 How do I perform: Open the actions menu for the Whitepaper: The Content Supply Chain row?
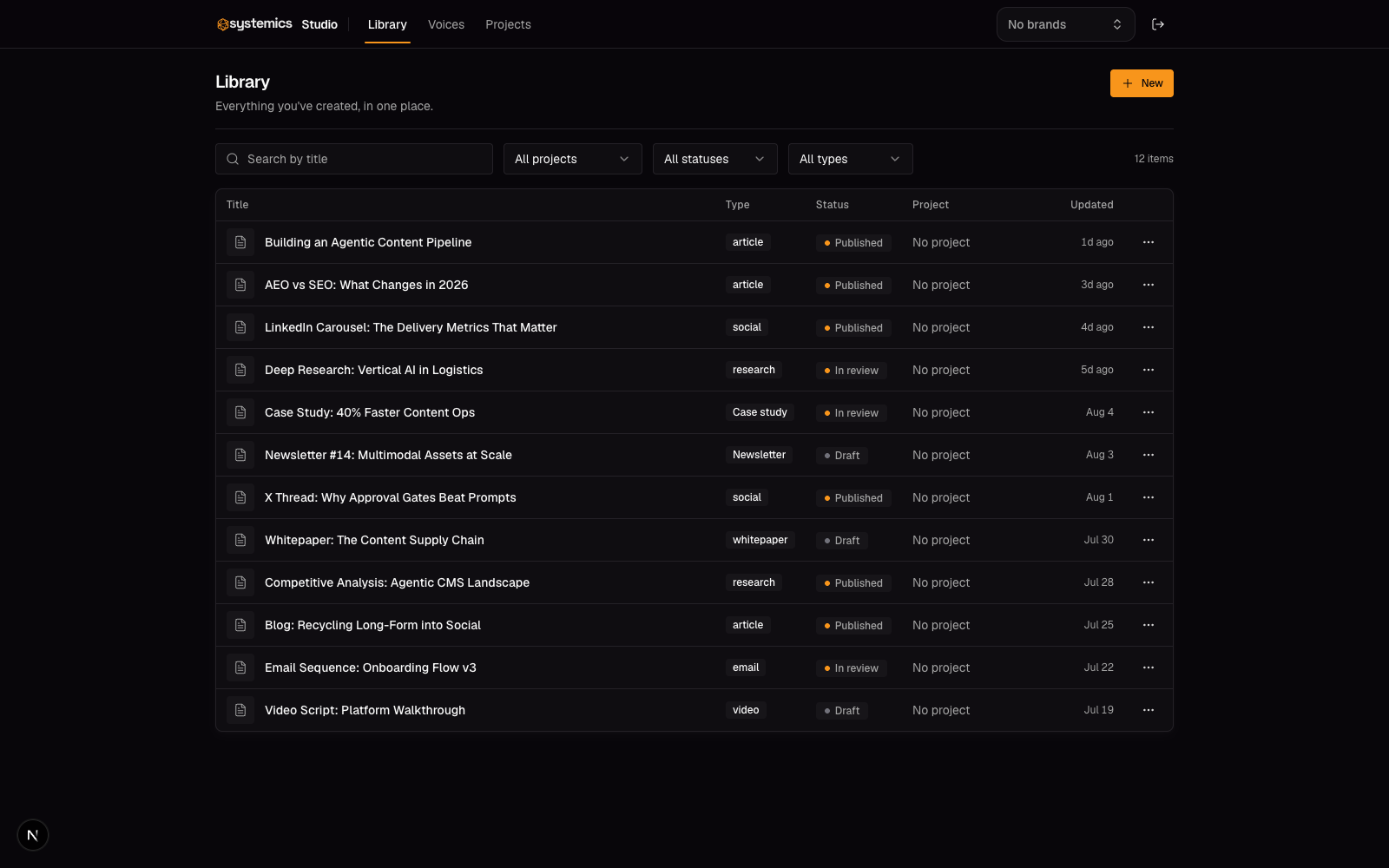pos(1149,540)
